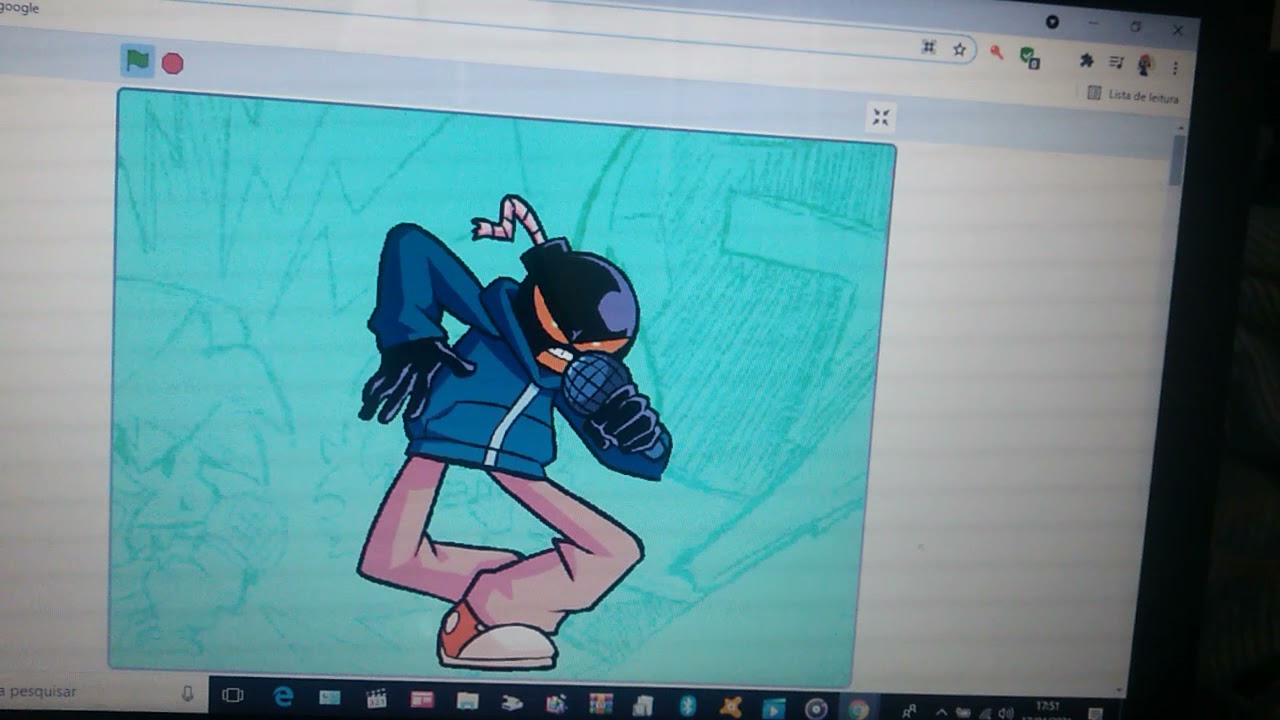Open tab search dropdown arrow
This screenshot has height=720, width=1280.
(1052, 21)
